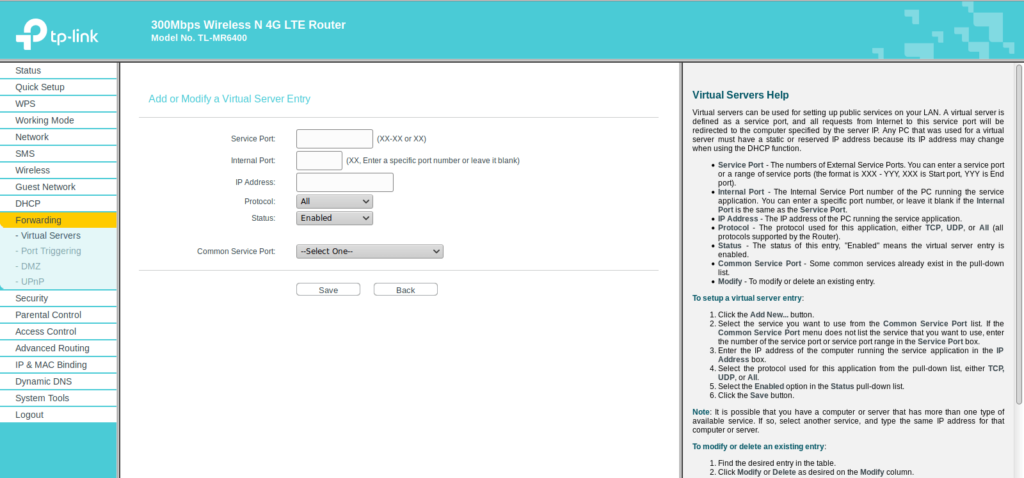Select the IP Address text box
The image size is (1024, 478).
pyautogui.click(x=344, y=182)
